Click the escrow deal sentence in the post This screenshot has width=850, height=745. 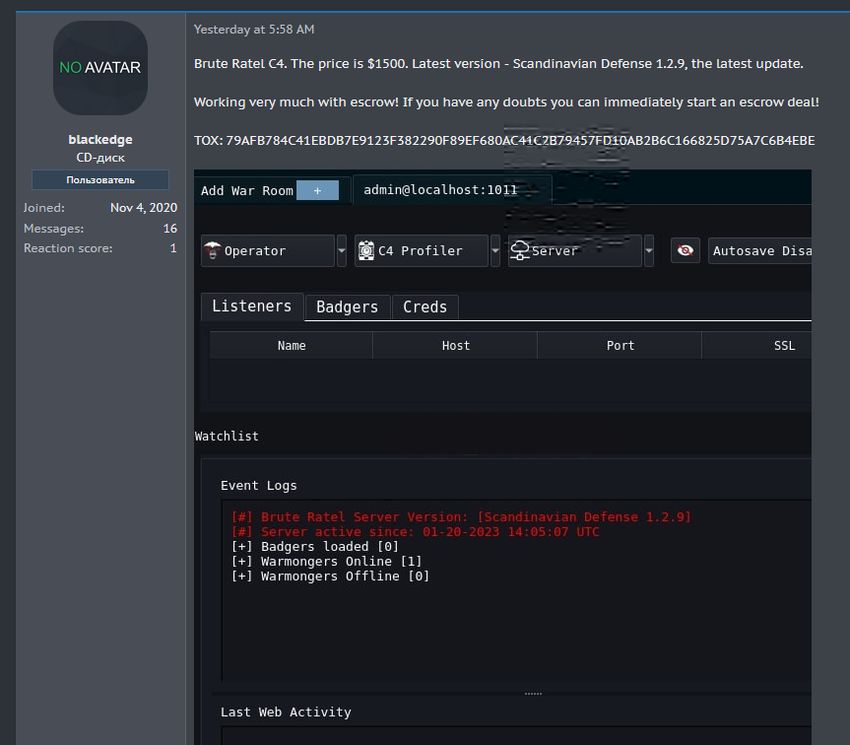506,102
